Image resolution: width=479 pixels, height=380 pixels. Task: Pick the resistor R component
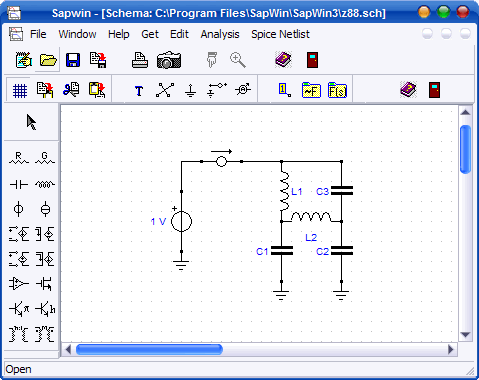(19, 159)
